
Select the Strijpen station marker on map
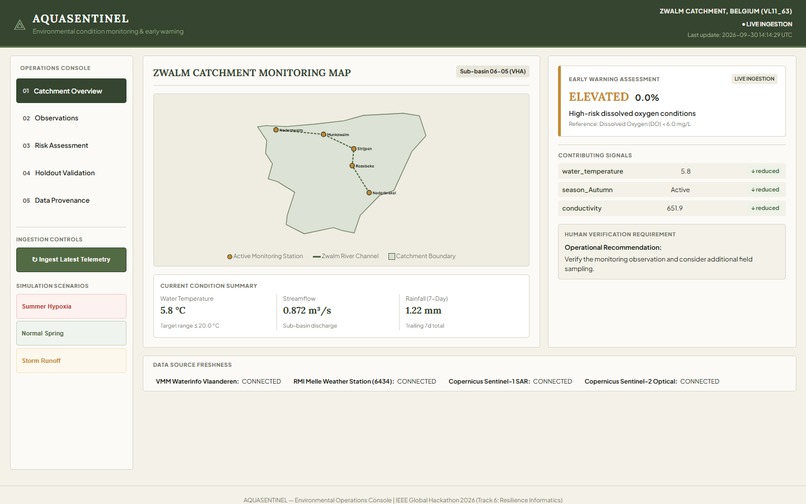354,149
